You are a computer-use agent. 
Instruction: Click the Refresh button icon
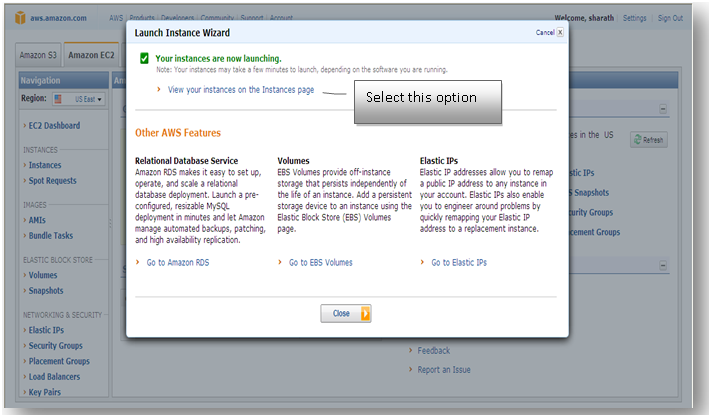click(x=638, y=140)
